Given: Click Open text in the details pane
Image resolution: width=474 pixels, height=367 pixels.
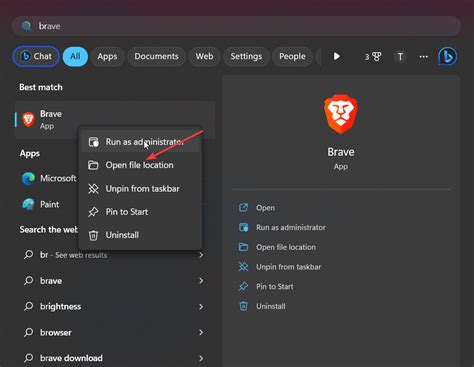Looking at the screenshot, I should click(265, 208).
